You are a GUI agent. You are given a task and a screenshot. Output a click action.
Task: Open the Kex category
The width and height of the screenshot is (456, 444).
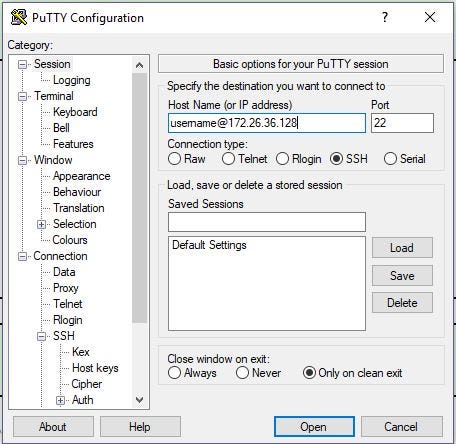81,352
